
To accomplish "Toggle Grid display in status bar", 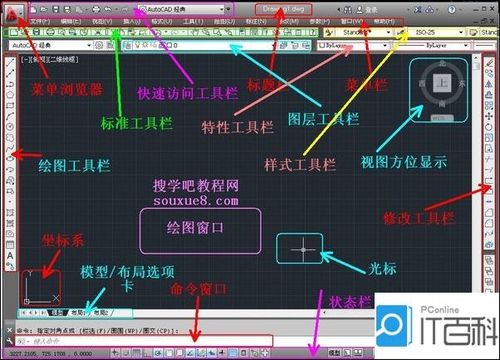I will 136,353.
